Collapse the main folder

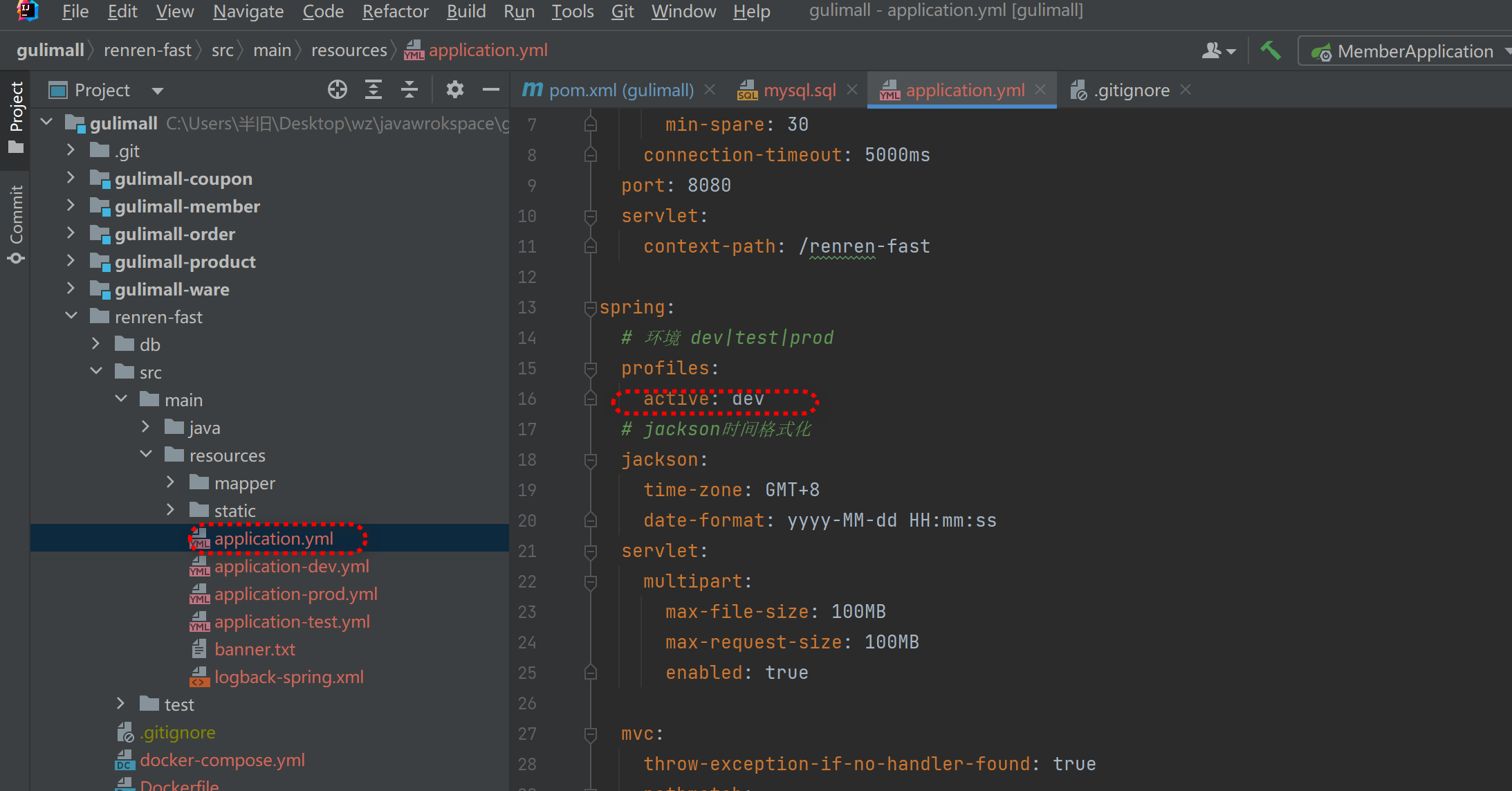click(121, 399)
